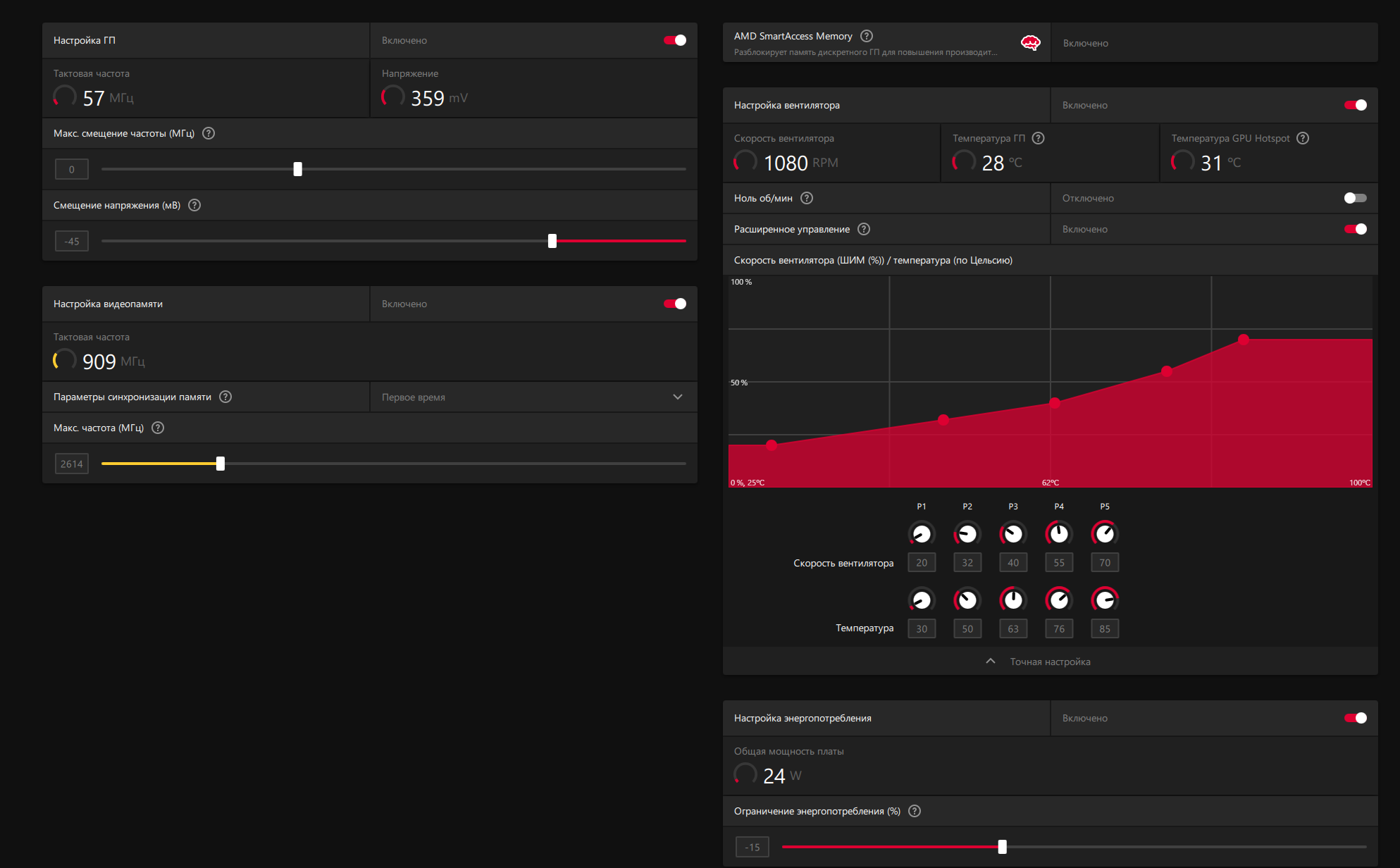
Task: Click the voltage offset slider handle
Action: coord(552,241)
